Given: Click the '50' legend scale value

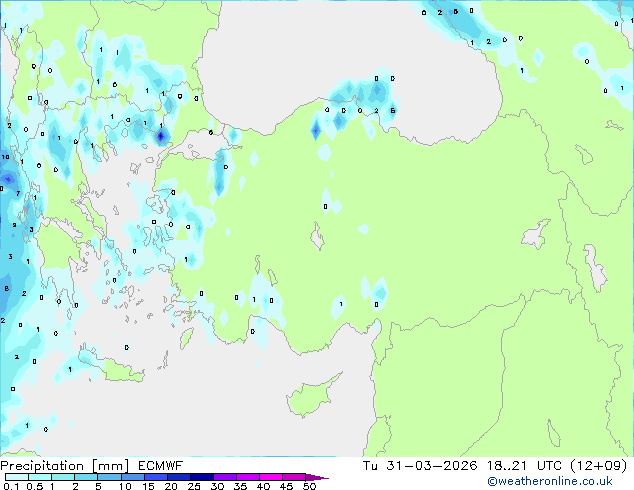Looking at the screenshot, I should (x=309, y=486).
